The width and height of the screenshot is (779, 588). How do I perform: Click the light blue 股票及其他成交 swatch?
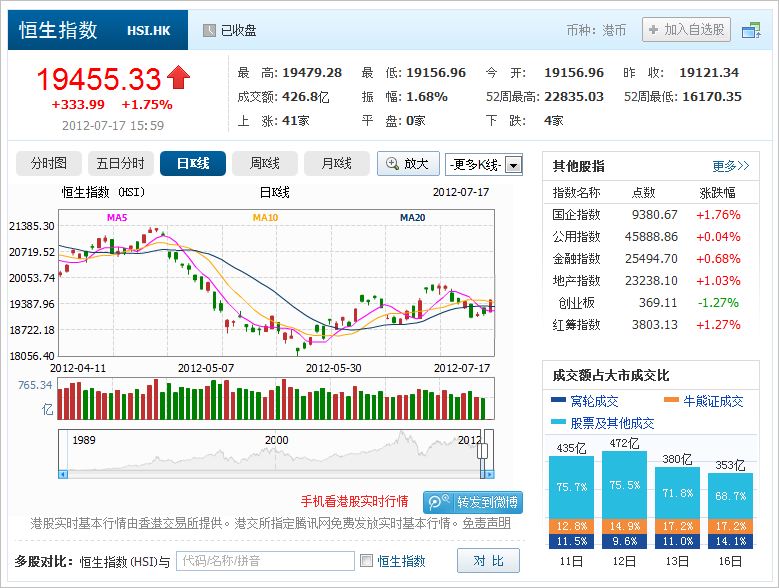pyautogui.click(x=558, y=422)
